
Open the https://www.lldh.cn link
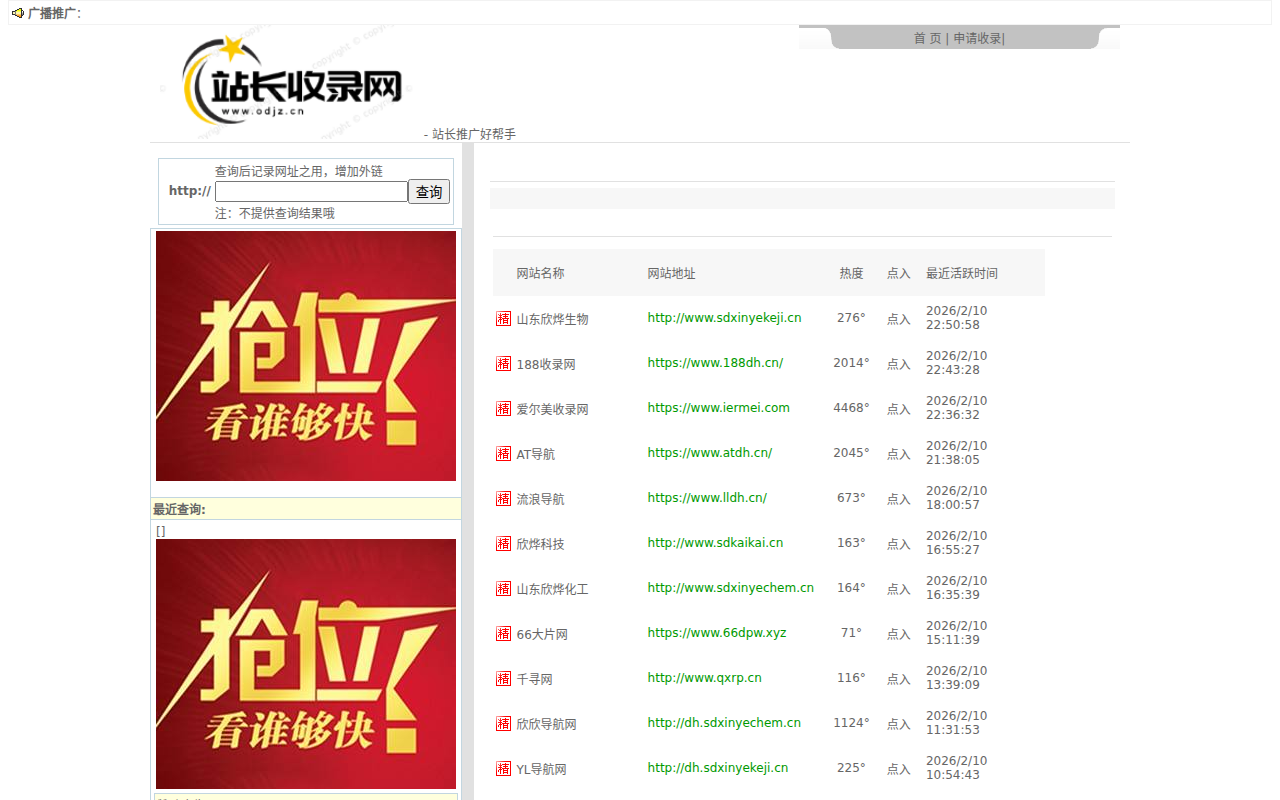[707, 497]
